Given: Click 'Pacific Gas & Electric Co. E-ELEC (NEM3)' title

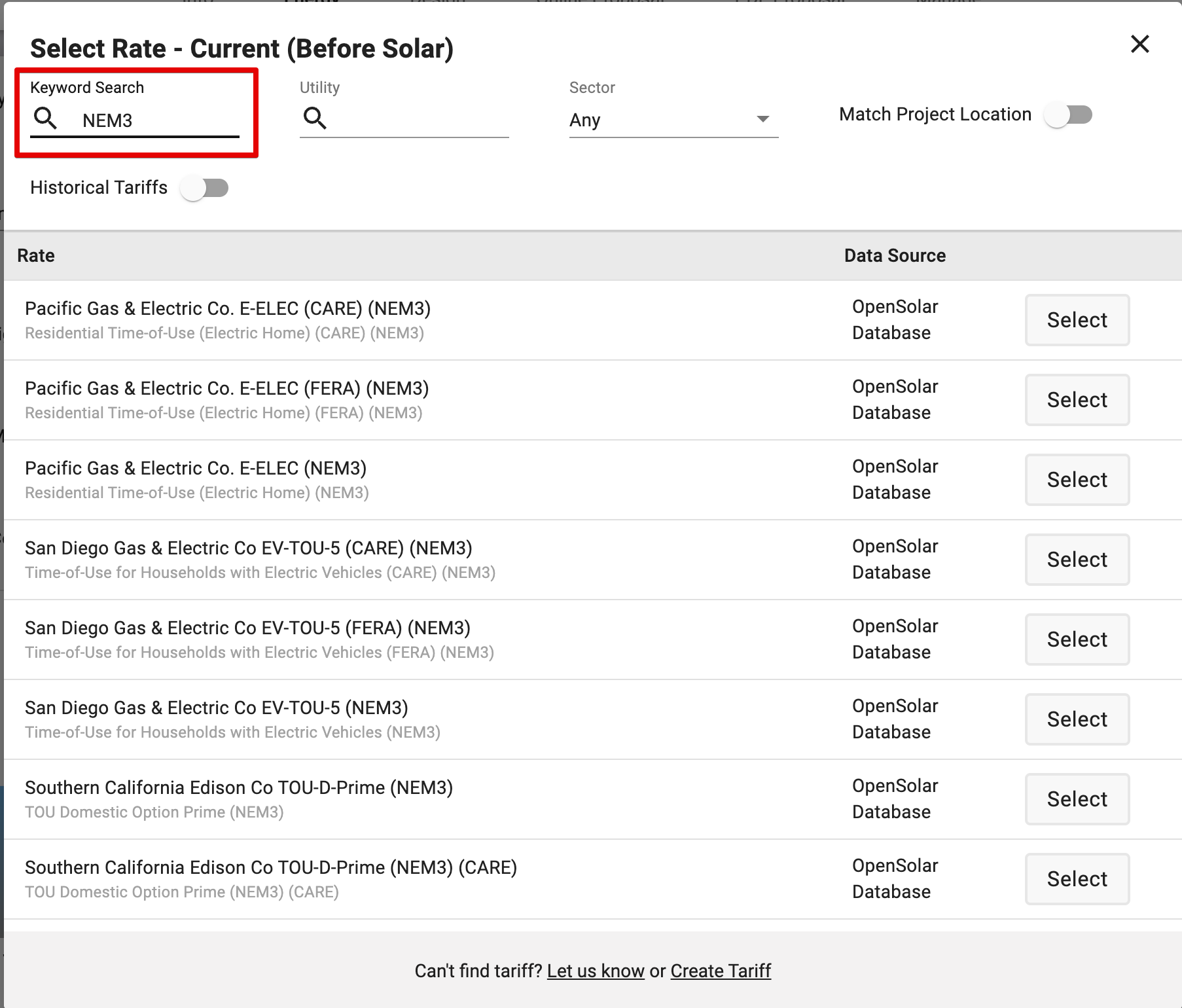Looking at the screenshot, I should pos(196,468).
